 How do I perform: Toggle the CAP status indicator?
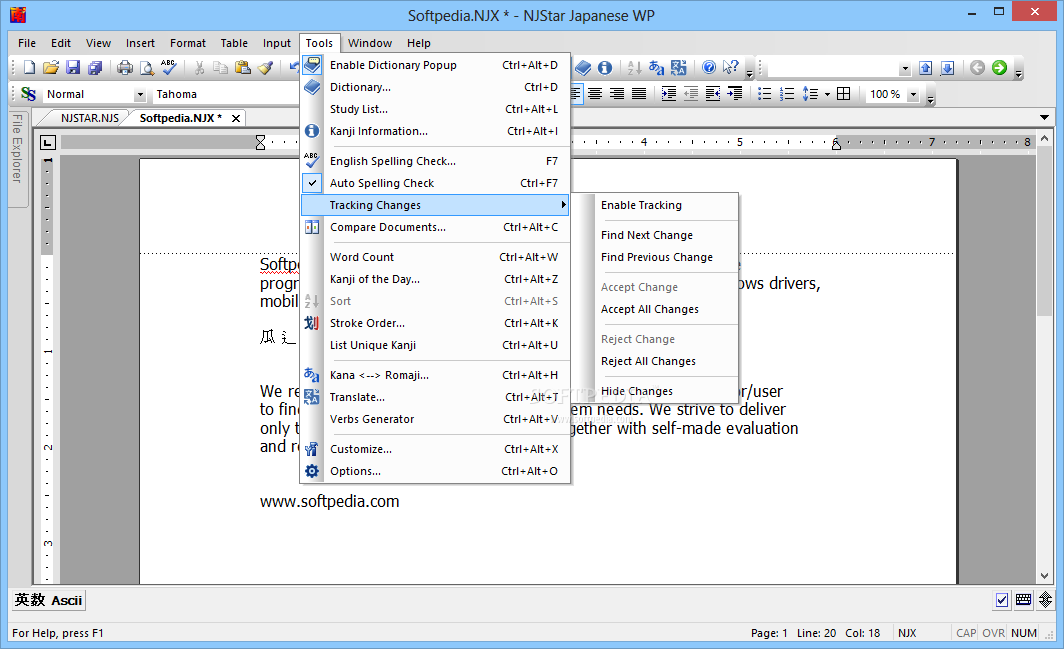[x=966, y=633]
